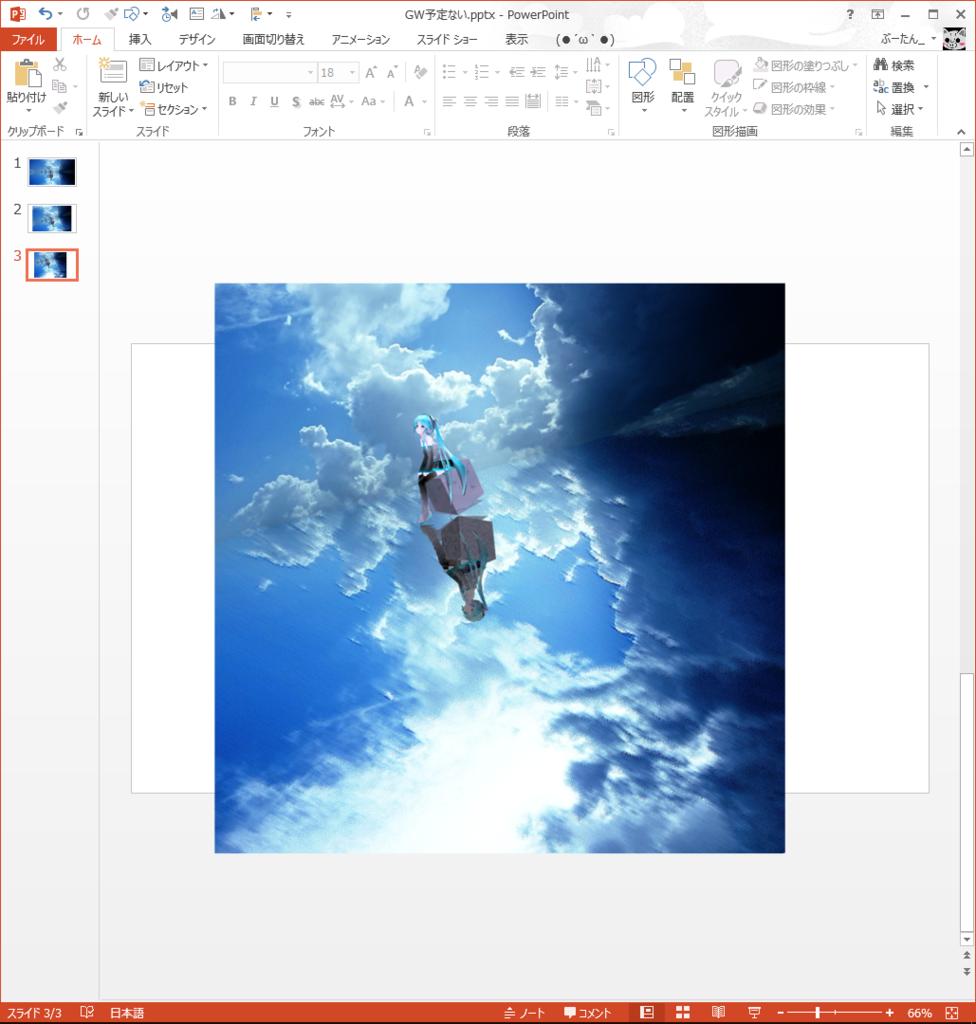Open the Layout (レイアウト) dropdown
The image size is (976, 1024).
click(174, 65)
